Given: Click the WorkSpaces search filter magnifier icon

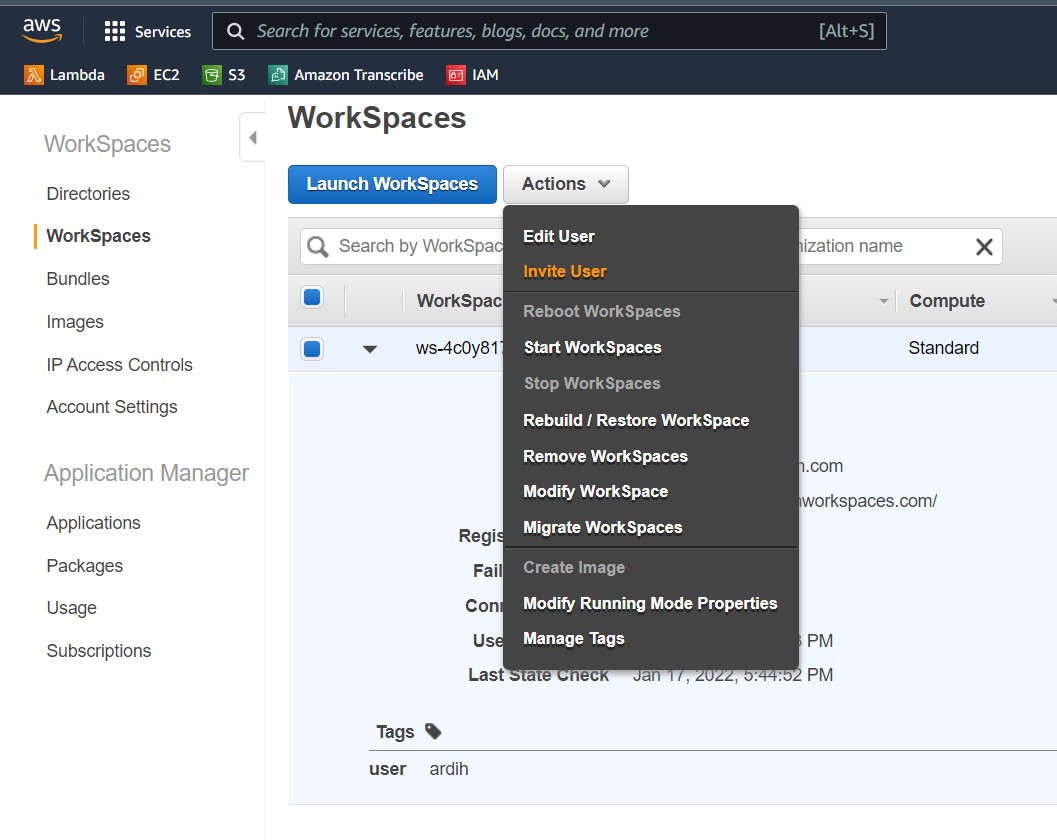Looking at the screenshot, I should pyautogui.click(x=318, y=247).
